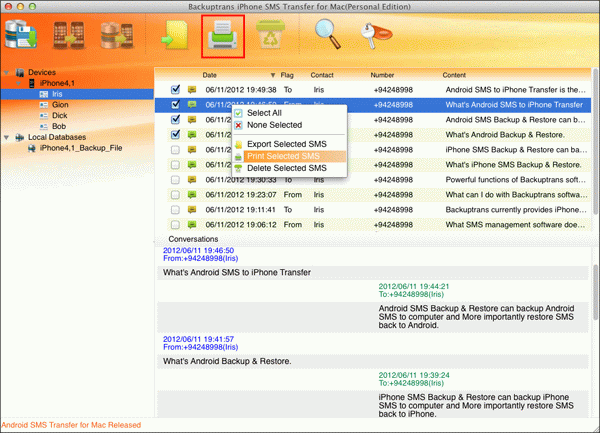The height and width of the screenshot is (433, 600).
Task: Click blue timestamp 2012/06/11 19:46:50
Action: click(x=198, y=251)
